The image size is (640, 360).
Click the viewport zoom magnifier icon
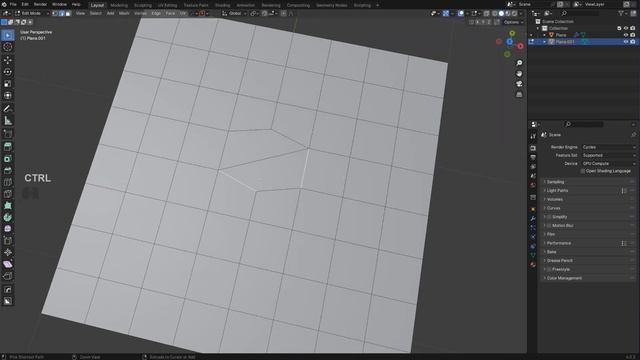[519, 63]
